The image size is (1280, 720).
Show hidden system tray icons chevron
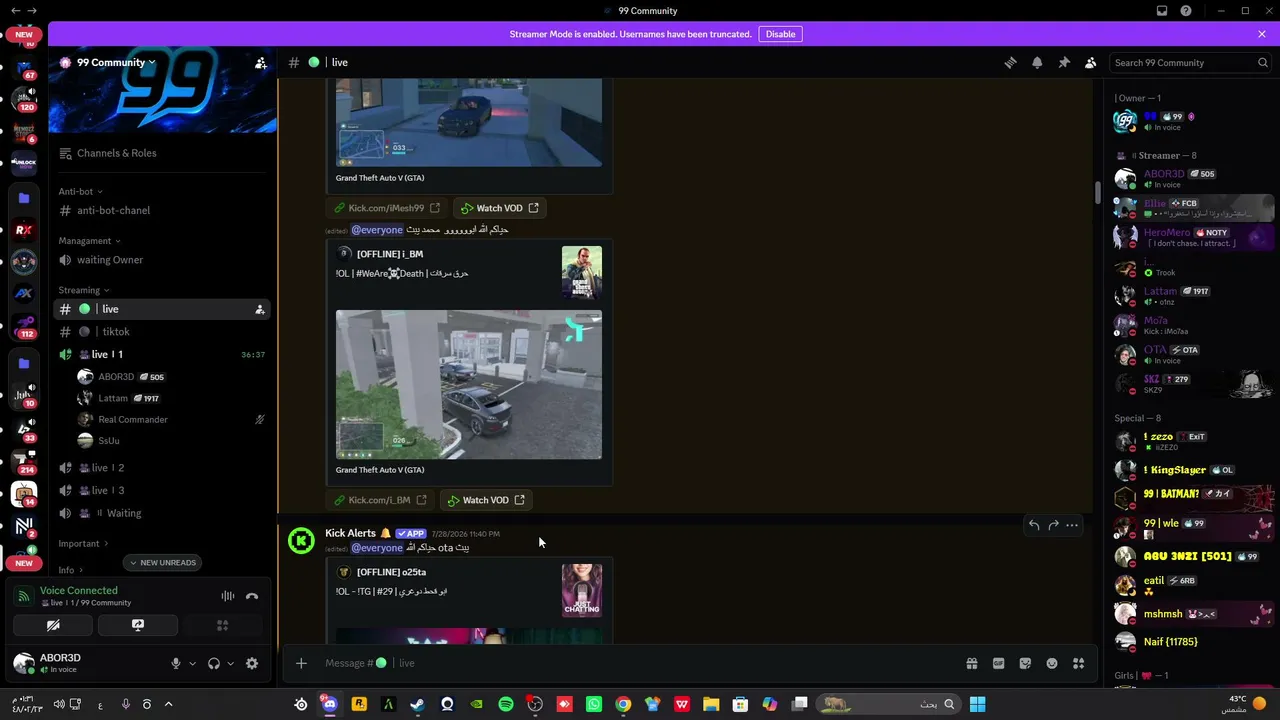click(168, 704)
